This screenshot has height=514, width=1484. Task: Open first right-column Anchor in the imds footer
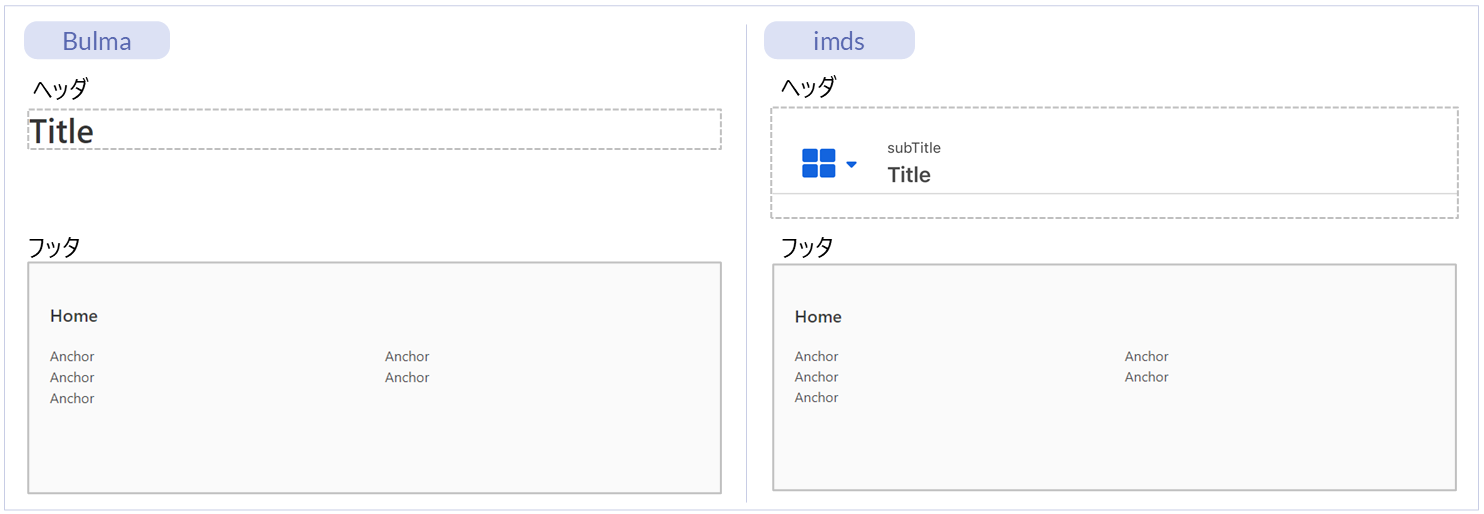coord(1146,357)
